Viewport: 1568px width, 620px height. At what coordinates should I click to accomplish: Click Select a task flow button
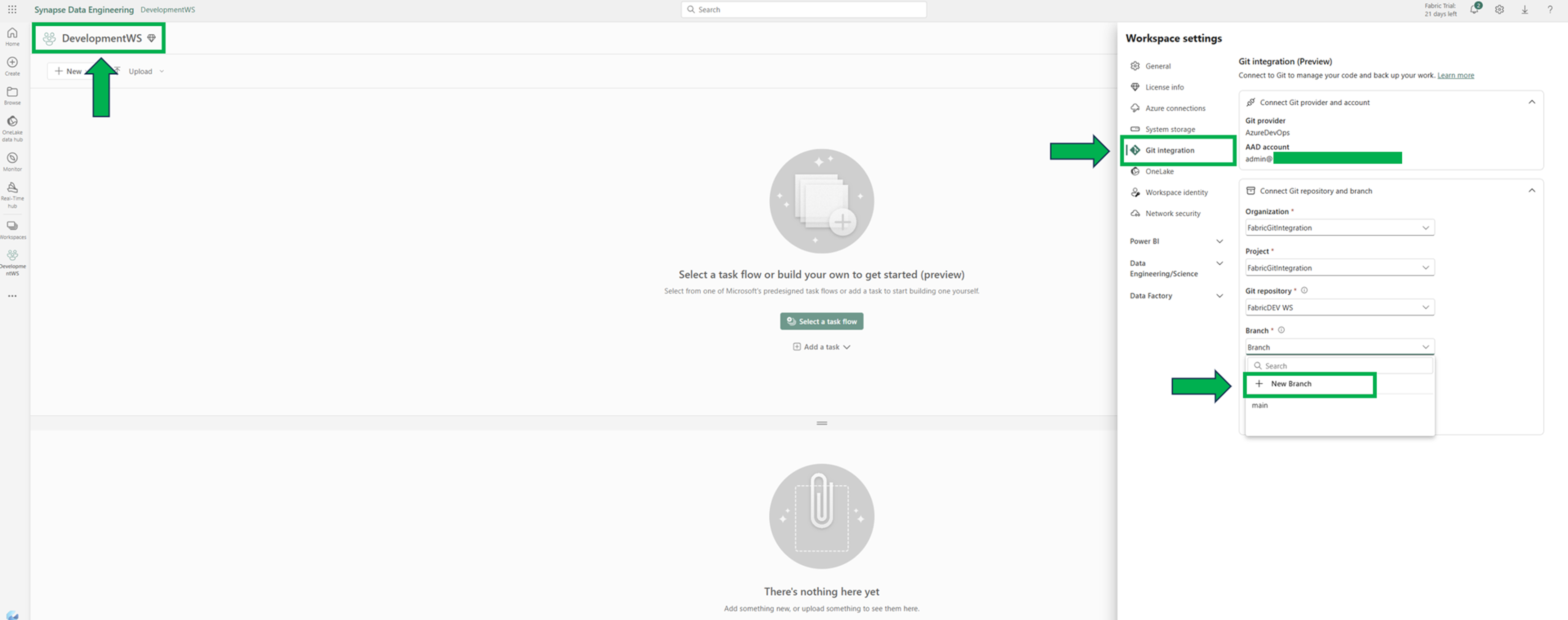click(822, 321)
